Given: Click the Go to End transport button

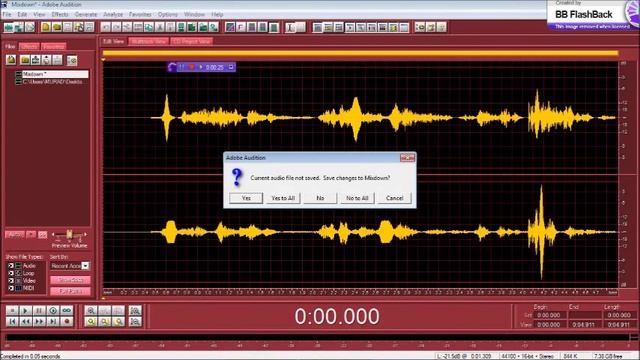Looking at the screenshot, I should click(x=53, y=322).
